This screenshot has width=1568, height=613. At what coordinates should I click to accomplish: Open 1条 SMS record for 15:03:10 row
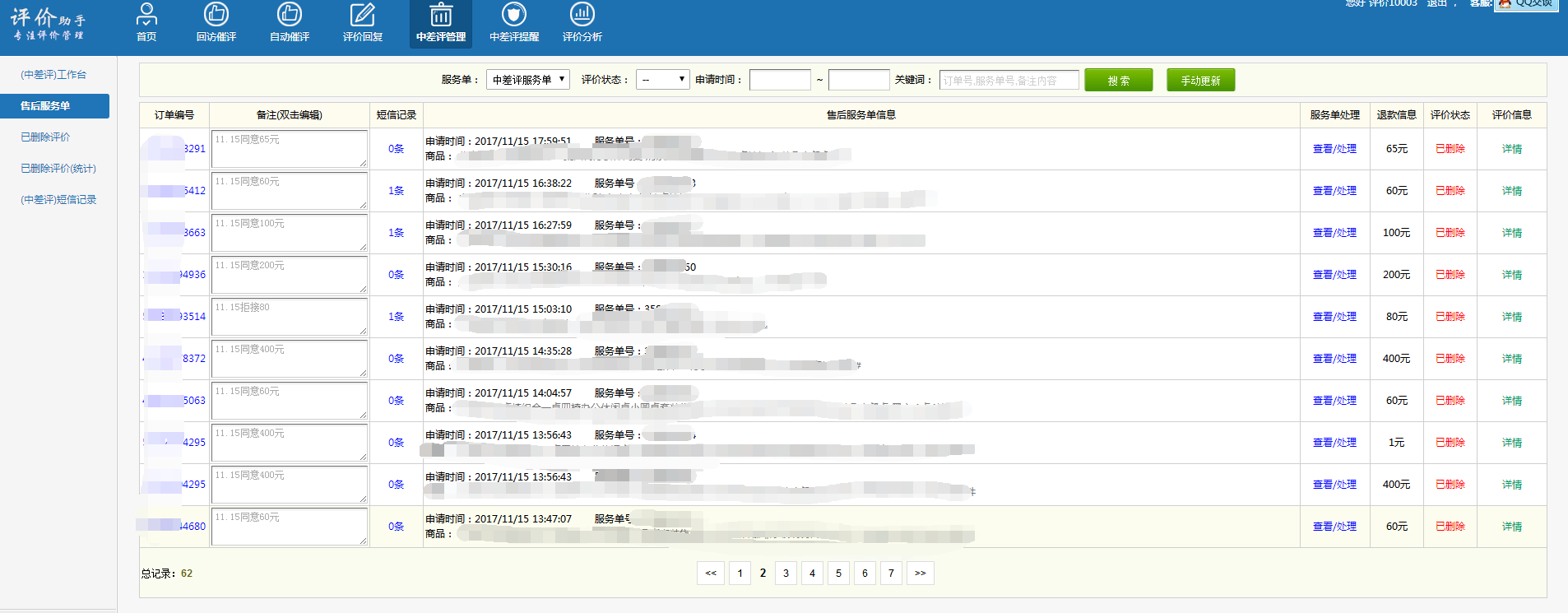[397, 317]
